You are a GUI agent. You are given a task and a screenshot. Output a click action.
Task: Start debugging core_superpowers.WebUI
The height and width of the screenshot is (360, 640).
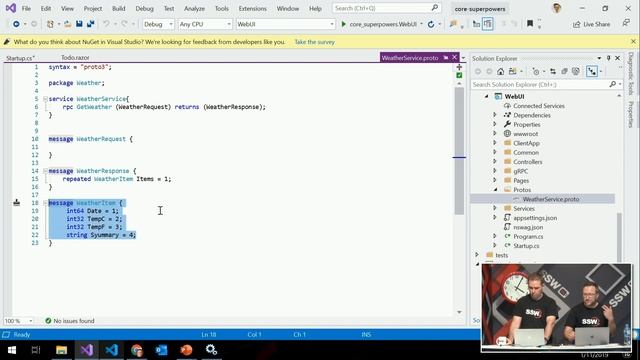pos(380,24)
